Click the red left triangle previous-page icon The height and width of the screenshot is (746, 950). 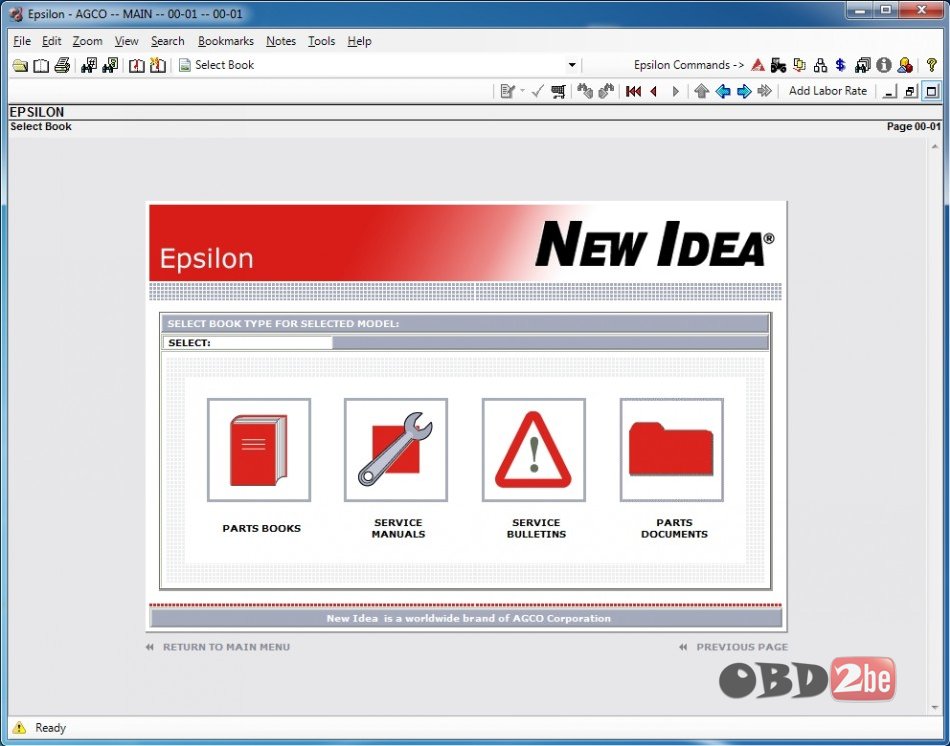(654, 92)
